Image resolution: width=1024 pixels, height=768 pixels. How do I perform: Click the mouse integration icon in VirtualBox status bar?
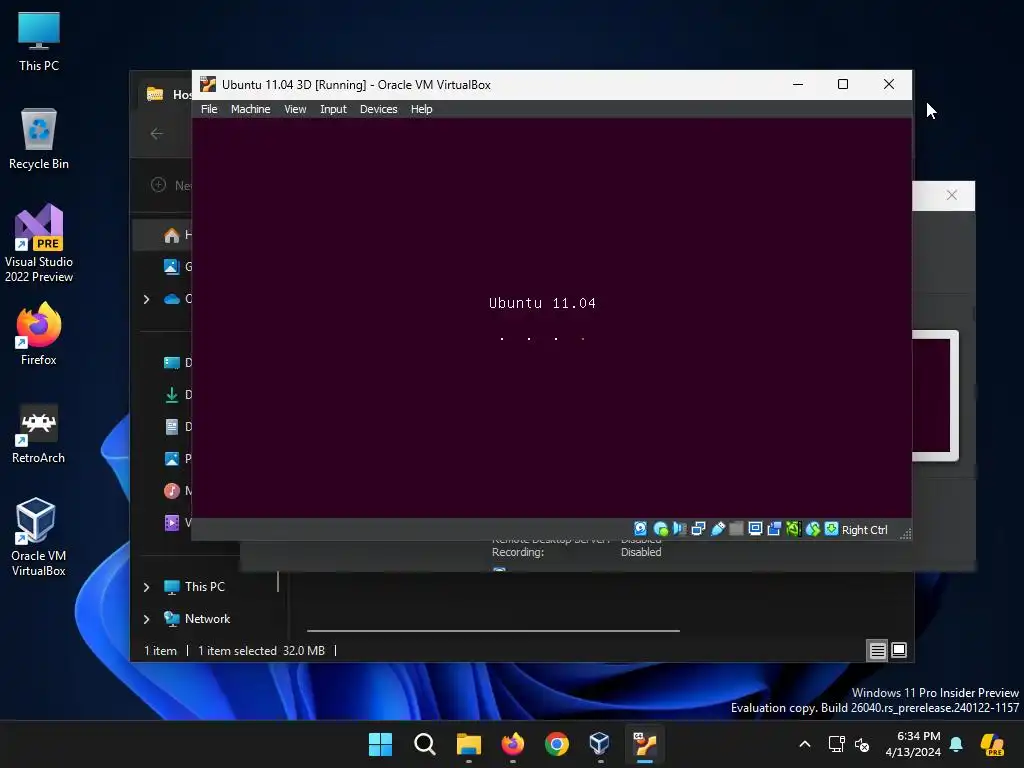(812, 529)
